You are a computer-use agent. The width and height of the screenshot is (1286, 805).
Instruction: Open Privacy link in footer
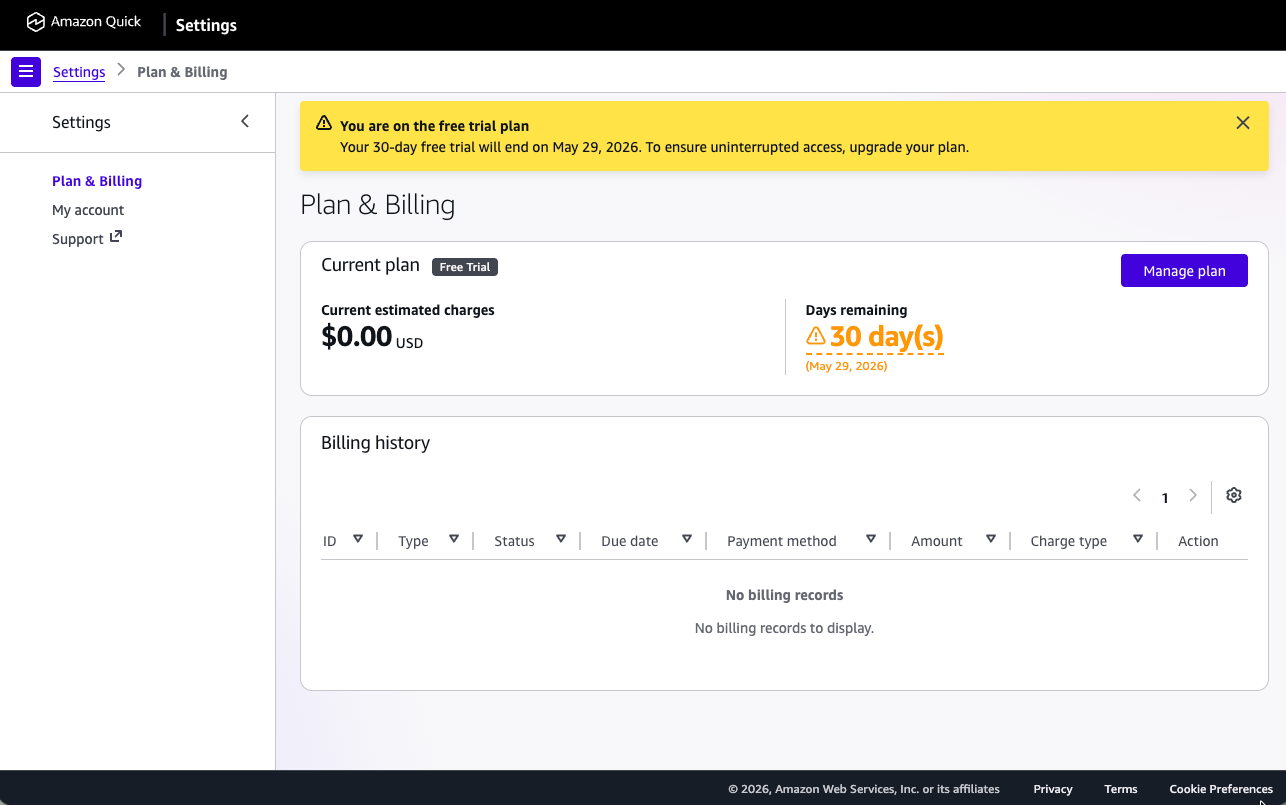click(1052, 789)
